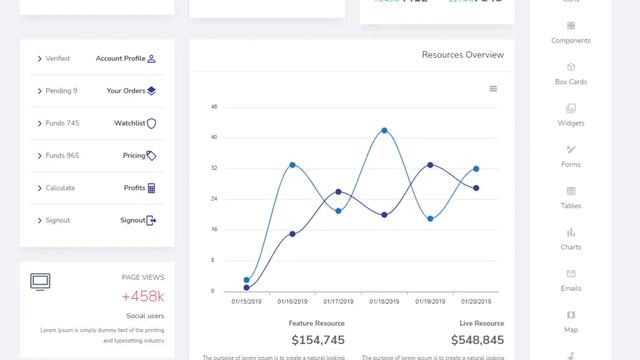Open the Map icon in sidebar
Viewport: 640px width, 360px height.
[571, 315]
